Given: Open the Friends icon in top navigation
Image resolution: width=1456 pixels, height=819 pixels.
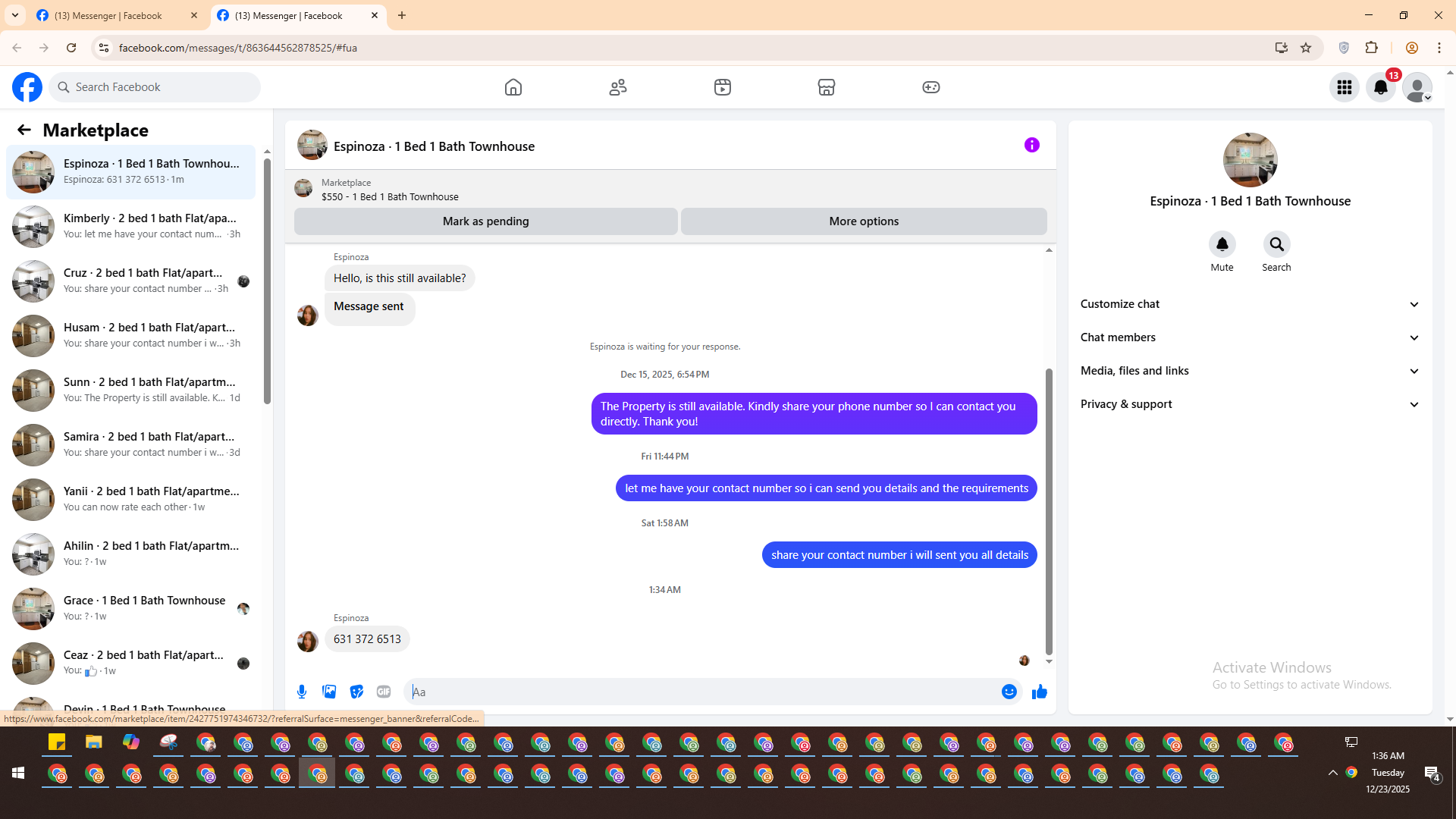Looking at the screenshot, I should point(618,87).
